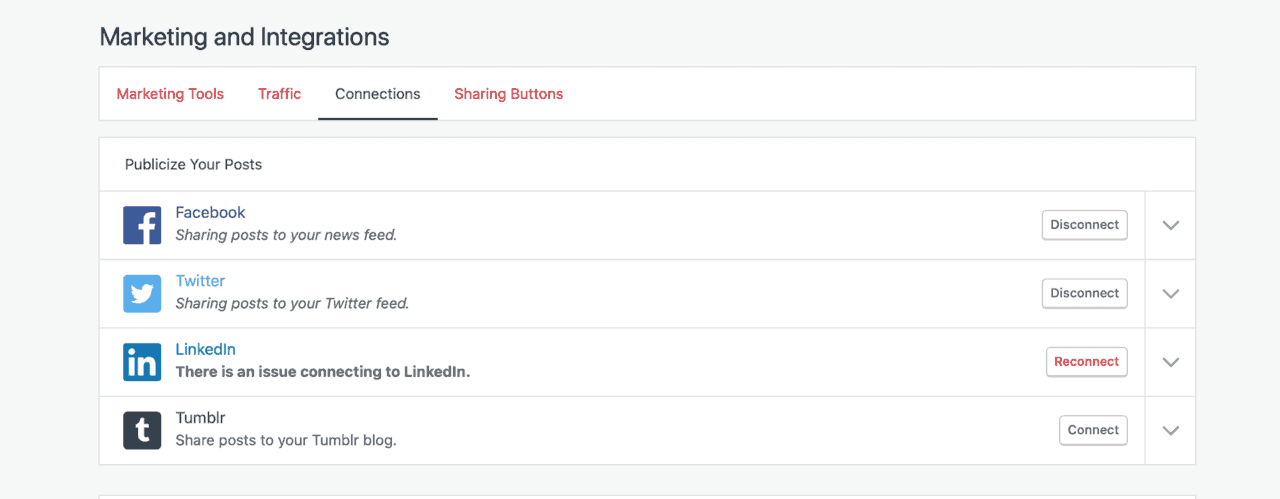Expand the Facebook connection details chevron
Screen dimensions: 1280x499
coord(1171,225)
